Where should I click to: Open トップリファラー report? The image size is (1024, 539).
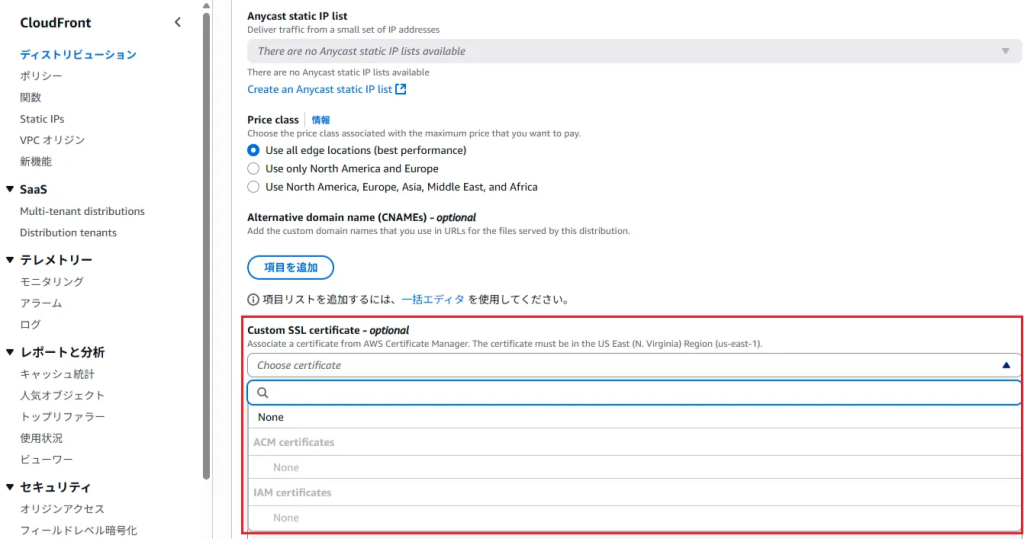(x=62, y=417)
